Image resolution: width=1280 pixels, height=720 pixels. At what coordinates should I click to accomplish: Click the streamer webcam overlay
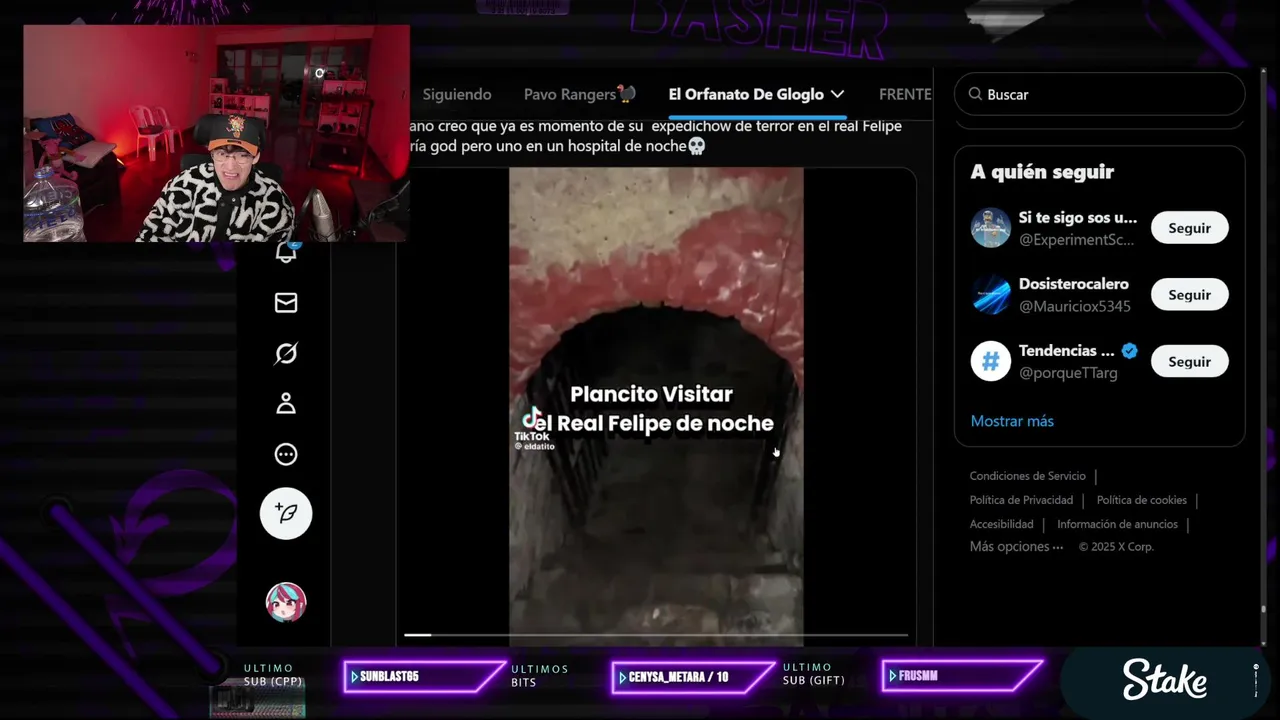(x=216, y=133)
